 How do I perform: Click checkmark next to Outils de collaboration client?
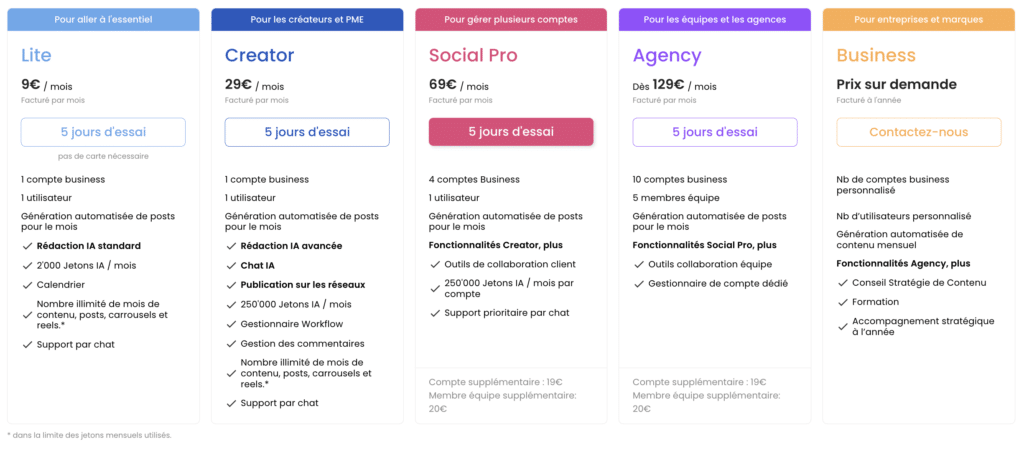(x=434, y=265)
